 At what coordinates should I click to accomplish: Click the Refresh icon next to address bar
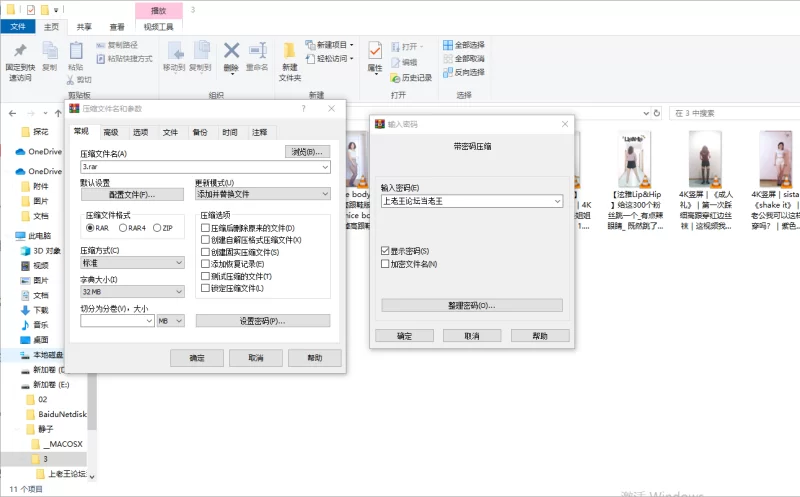(657, 113)
